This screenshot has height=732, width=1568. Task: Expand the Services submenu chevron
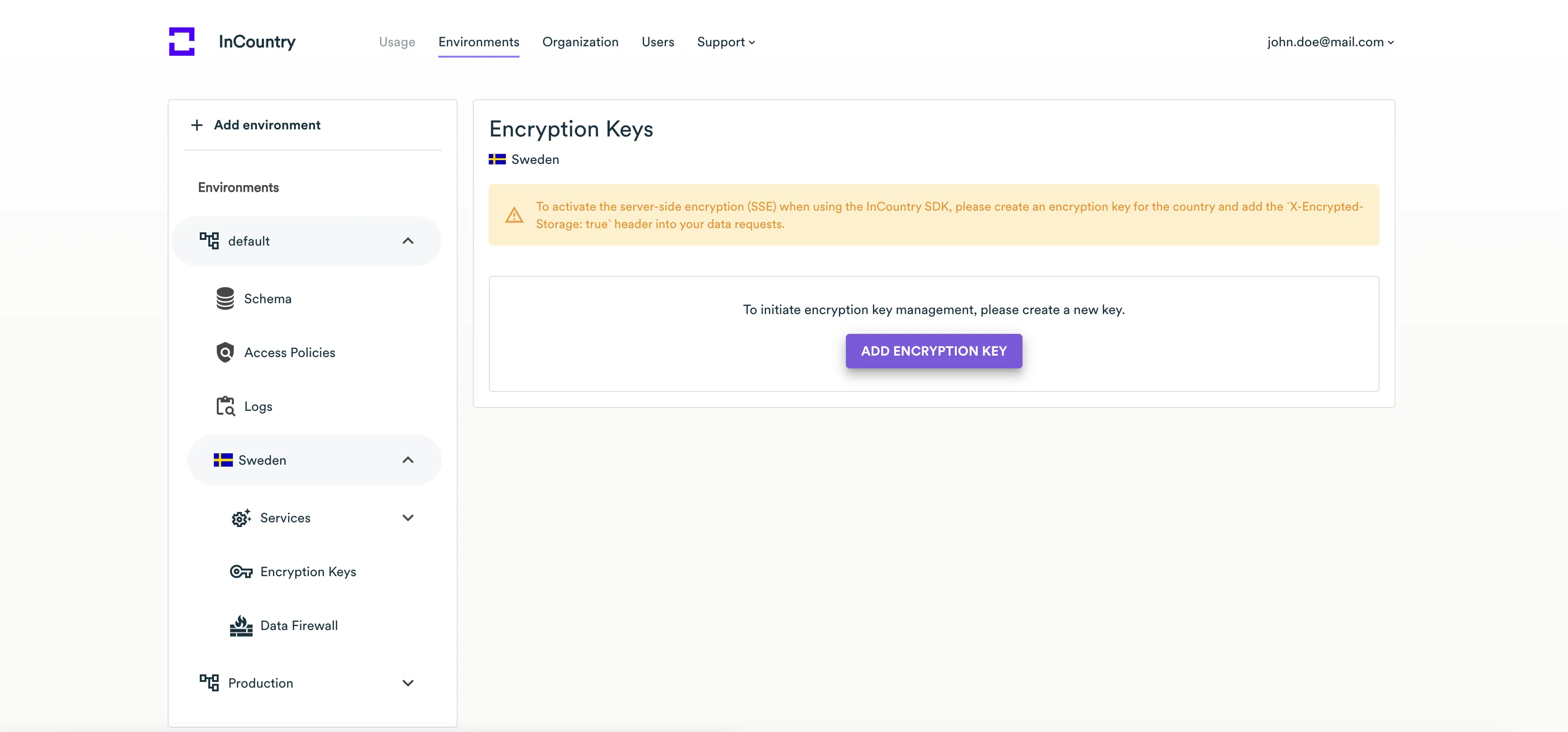[408, 518]
